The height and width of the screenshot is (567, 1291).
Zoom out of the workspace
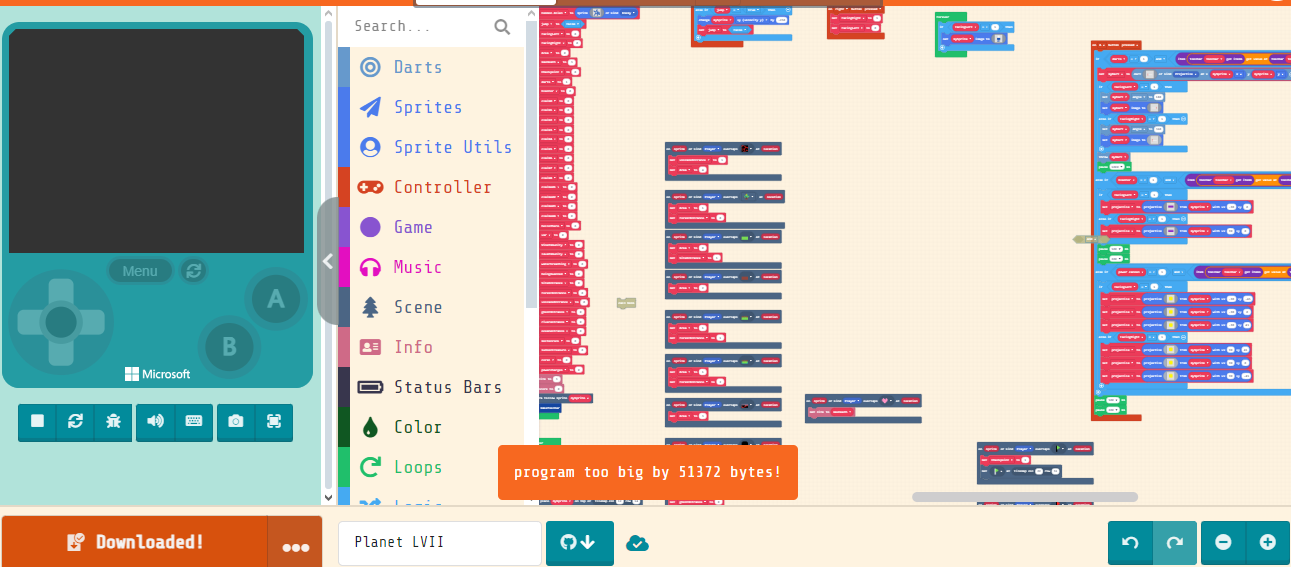tap(1223, 542)
